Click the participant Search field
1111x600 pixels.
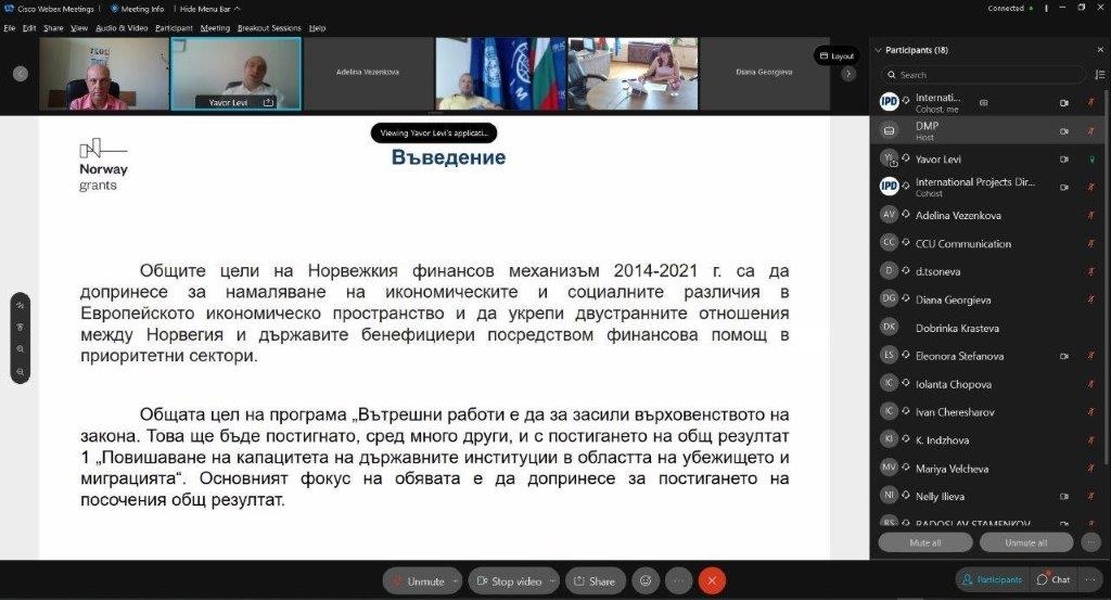pyautogui.click(x=983, y=74)
